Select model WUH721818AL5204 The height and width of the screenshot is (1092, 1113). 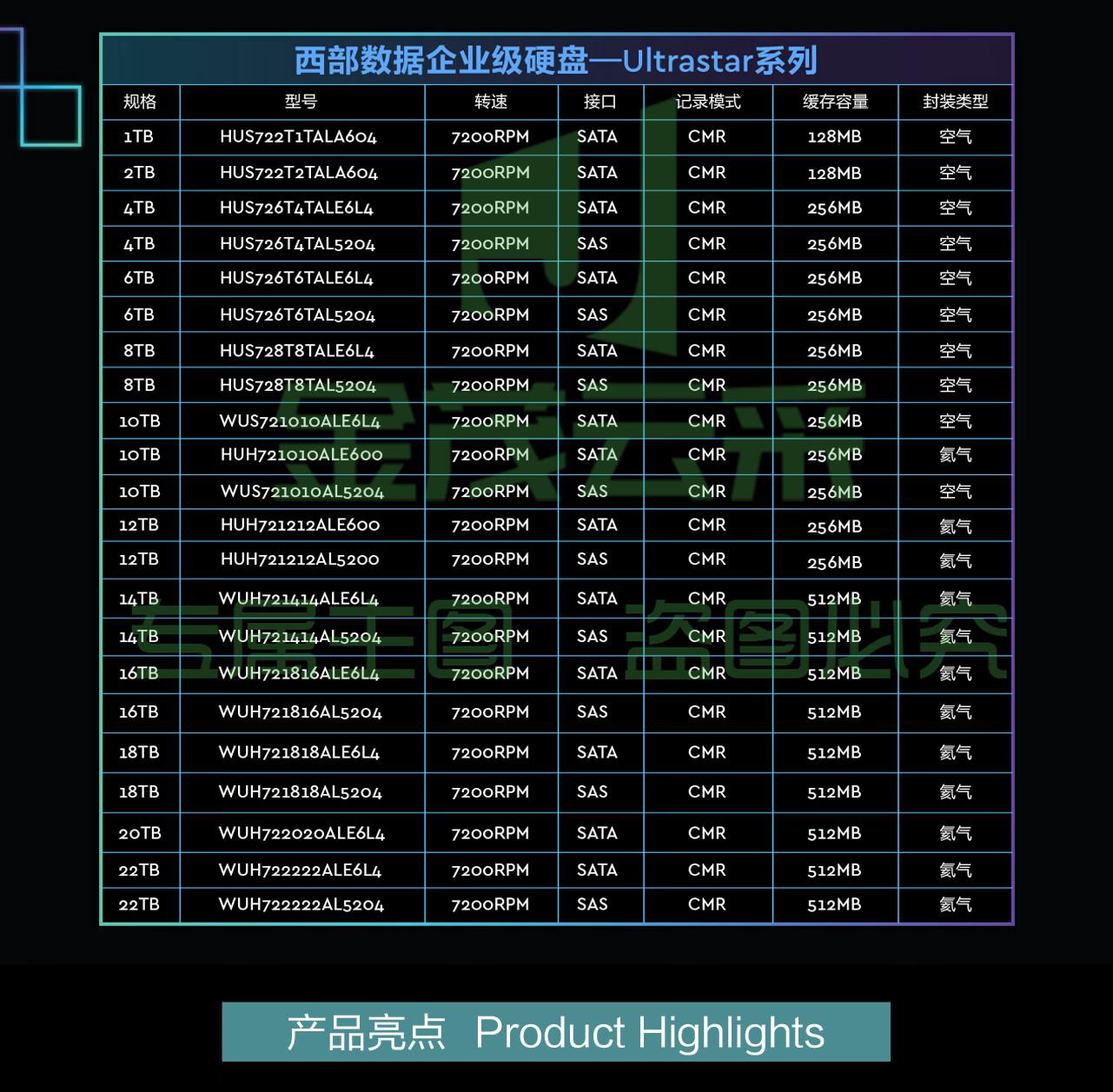click(300, 792)
